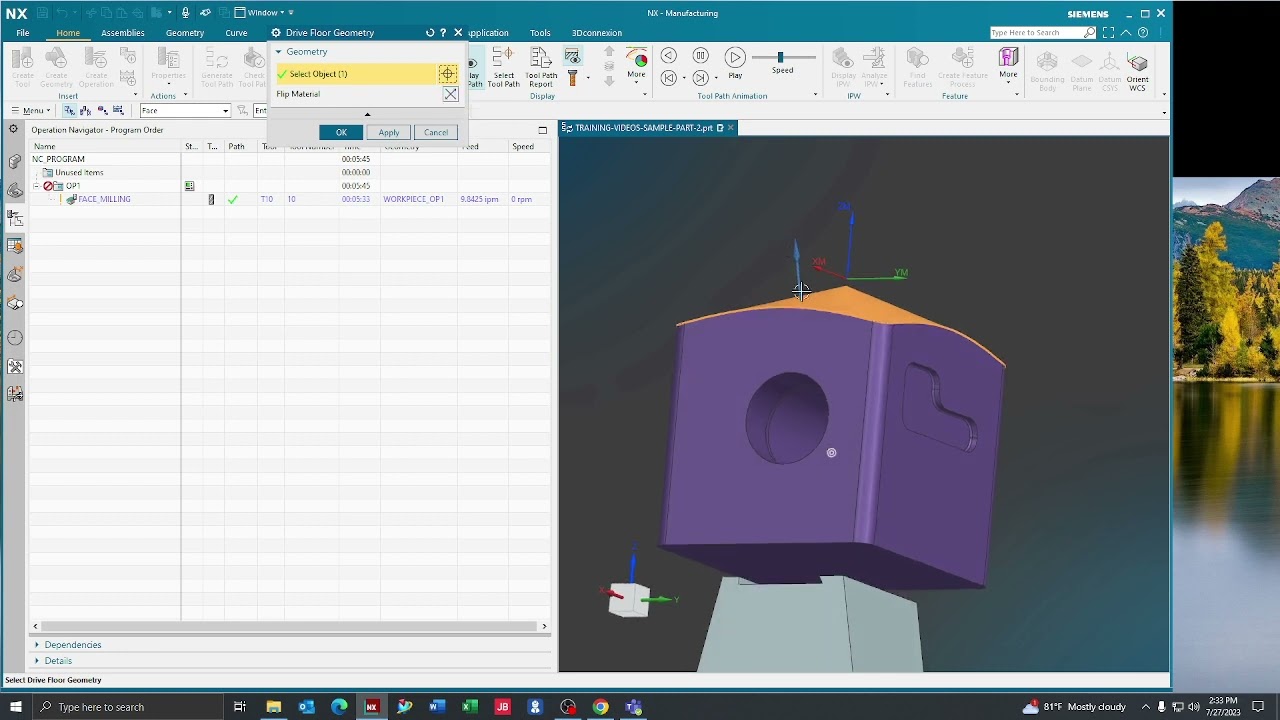The width and height of the screenshot is (1280, 720).
Task: Open help in Drive Floor Geometry dialog
Action: (x=443, y=33)
